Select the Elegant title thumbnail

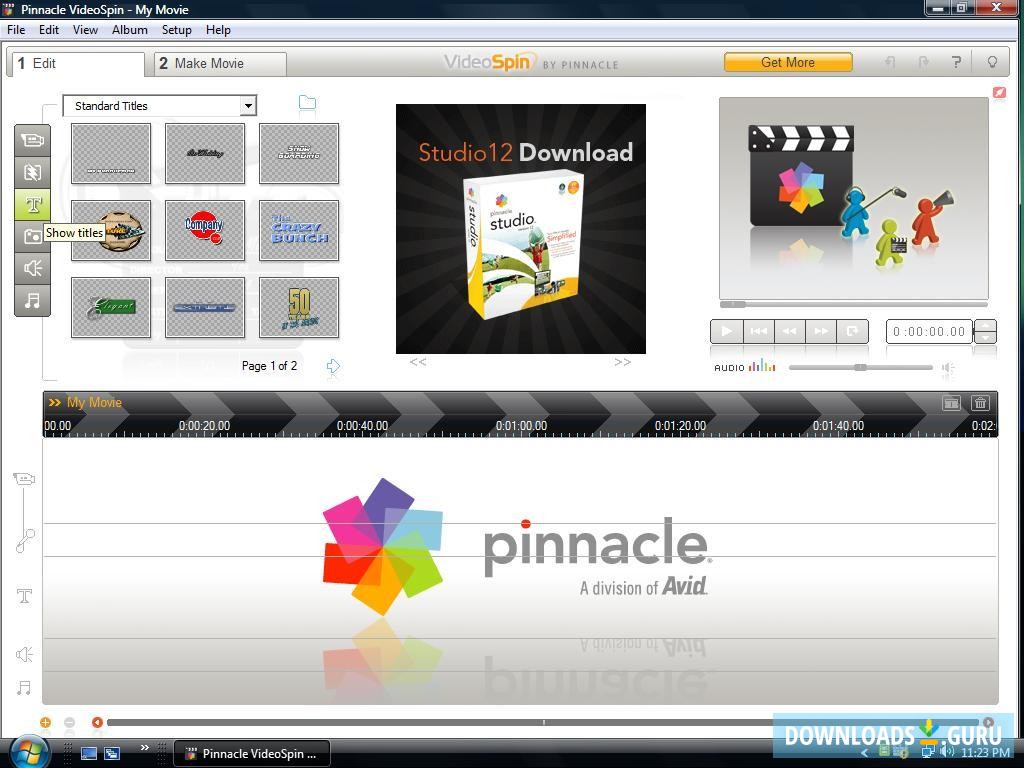(111, 308)
